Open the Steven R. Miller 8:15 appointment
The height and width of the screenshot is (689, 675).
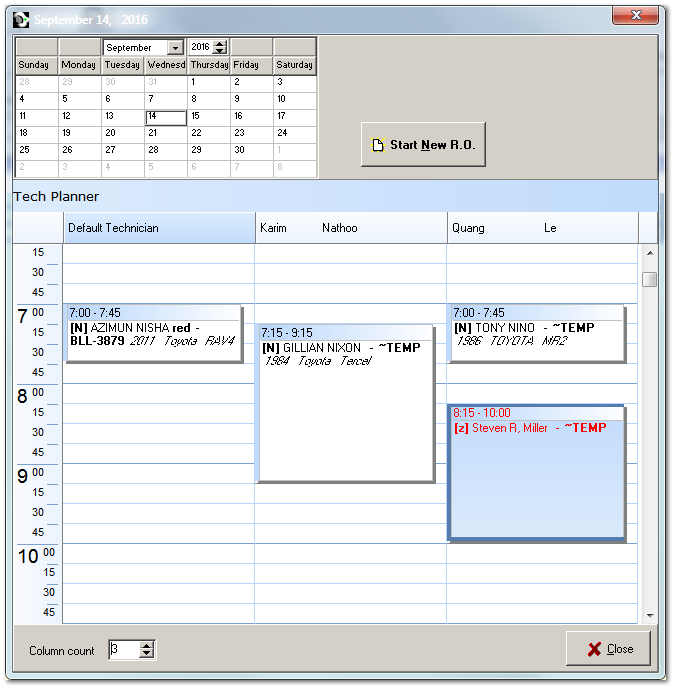pyautogui.click(x=537, y=474)
